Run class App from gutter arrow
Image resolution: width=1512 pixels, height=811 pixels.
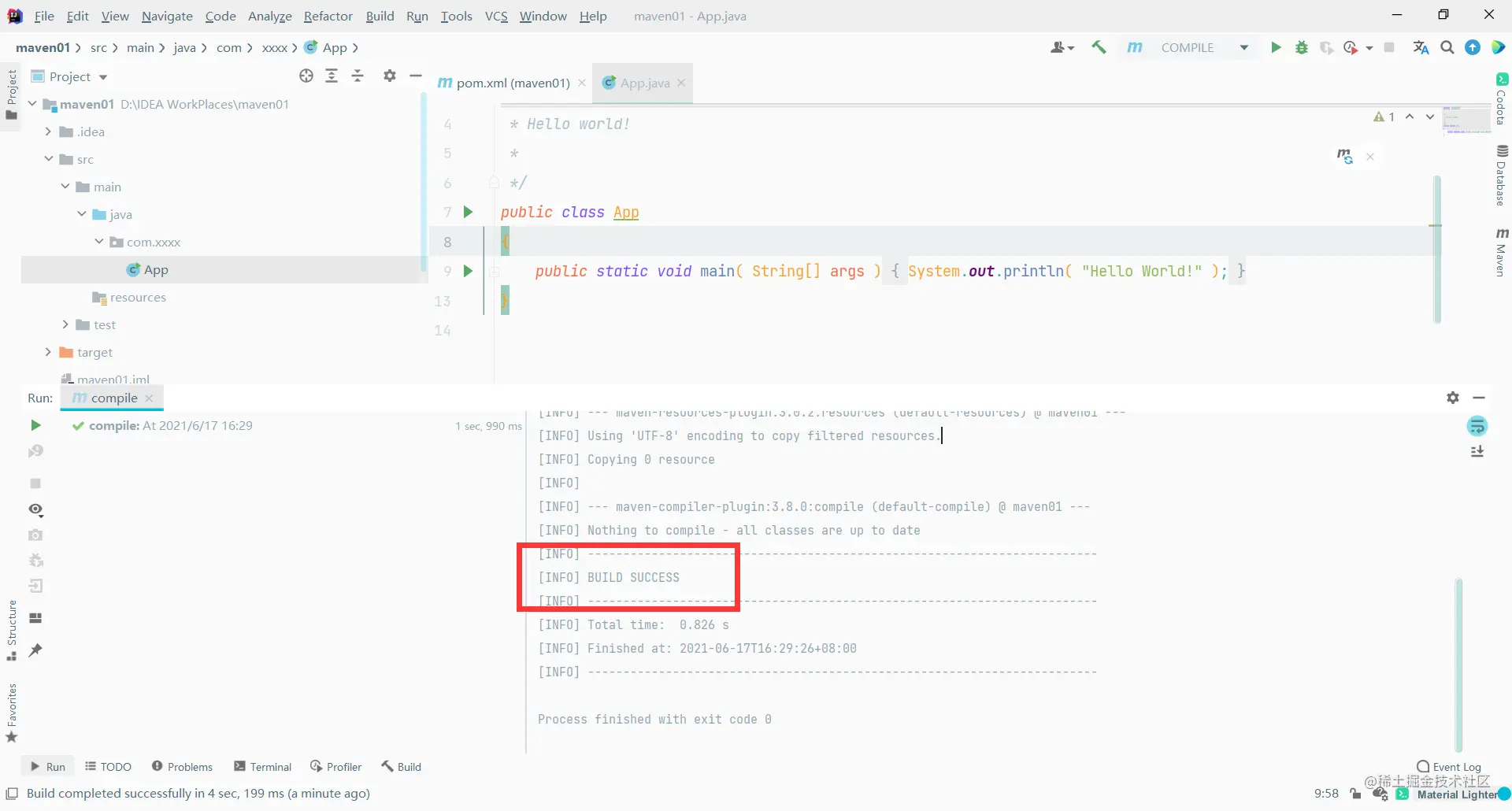(468, 212)
